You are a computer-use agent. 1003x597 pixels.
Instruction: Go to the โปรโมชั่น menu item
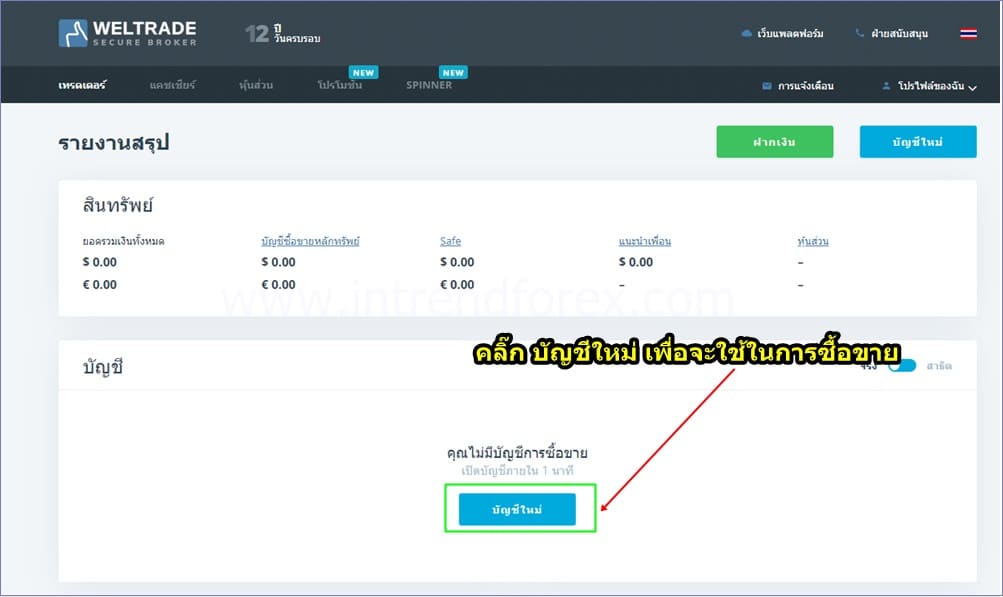[339, 85]
